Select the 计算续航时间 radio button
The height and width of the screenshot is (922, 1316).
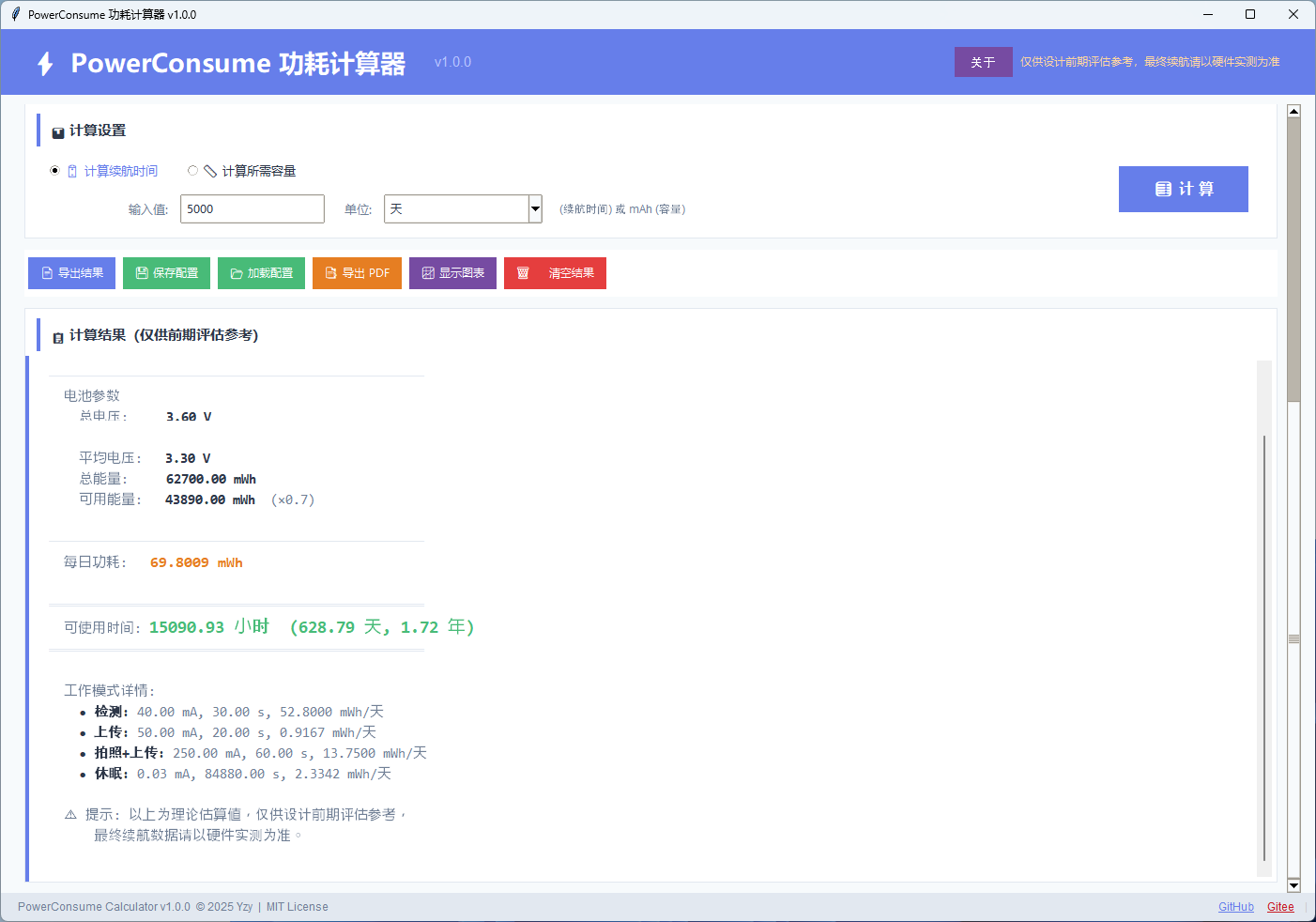[x=54, y=171]
